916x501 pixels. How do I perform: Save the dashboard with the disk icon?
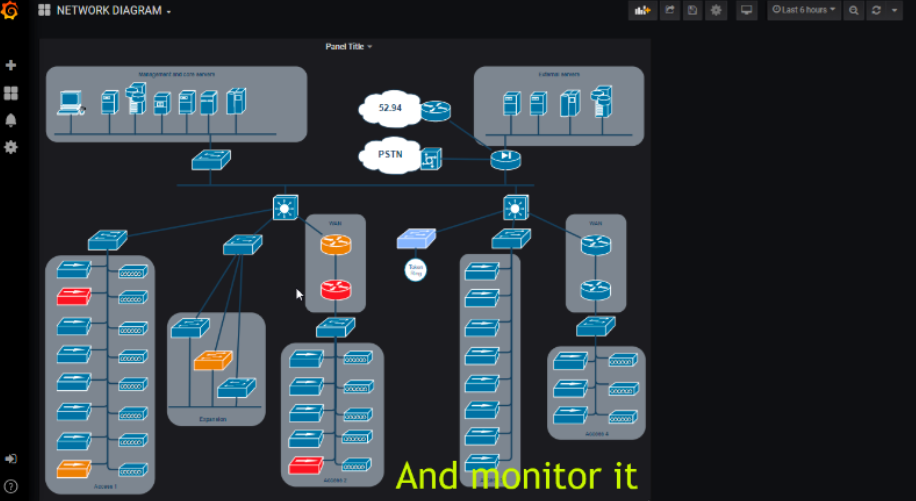pos(692,10)
